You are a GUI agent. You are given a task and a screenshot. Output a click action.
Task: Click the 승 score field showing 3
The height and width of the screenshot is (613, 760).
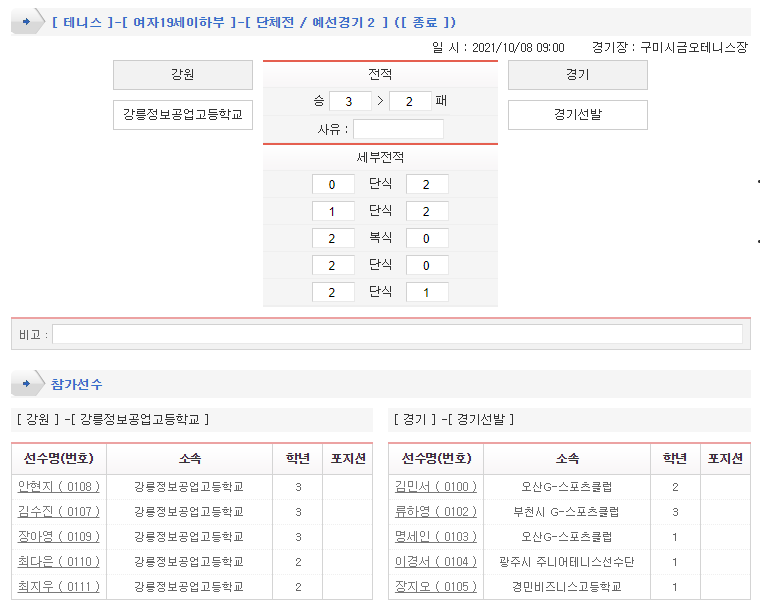tap(350, 101)
